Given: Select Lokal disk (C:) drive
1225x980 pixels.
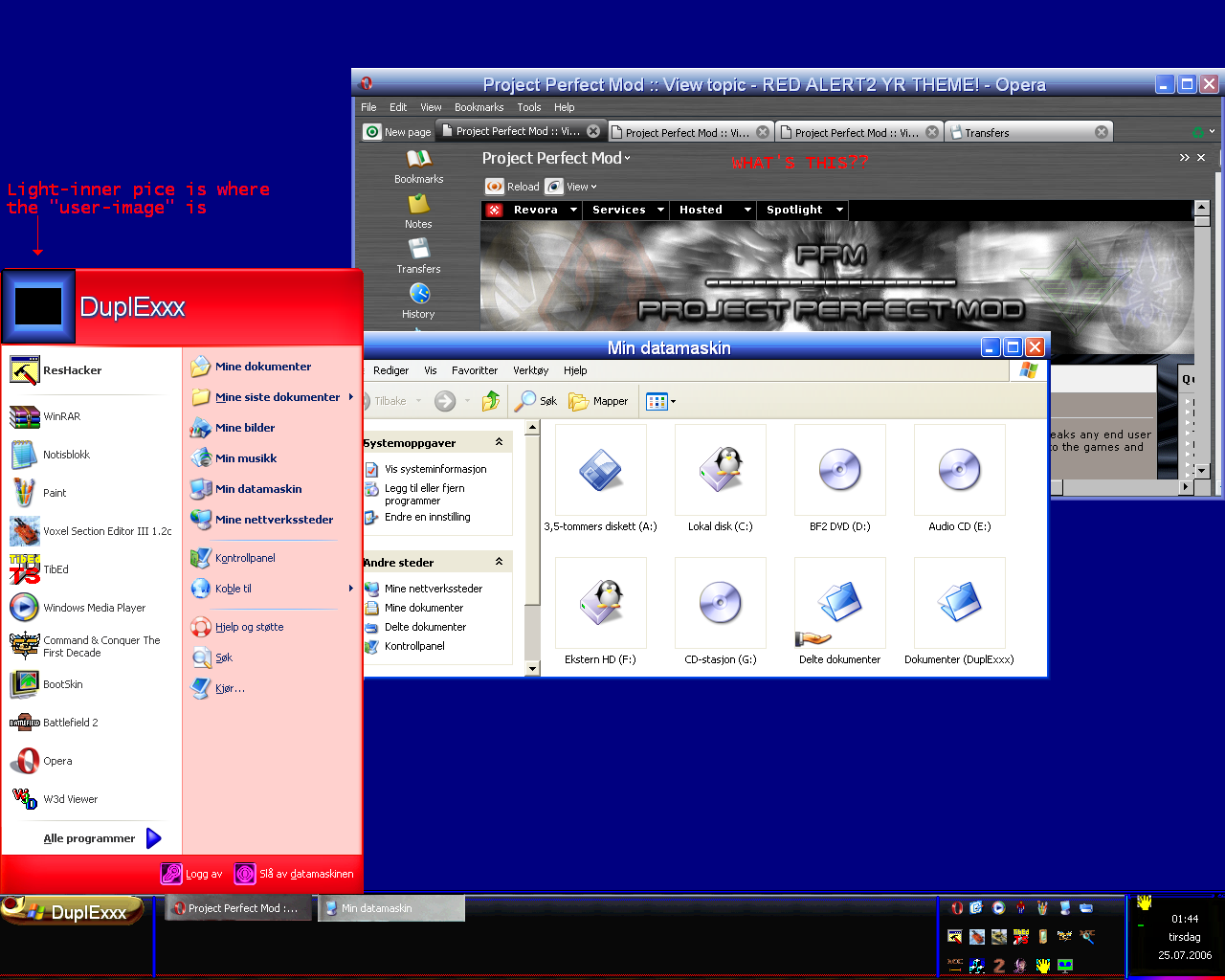Looking at the screenshot, I should [721, 480].
